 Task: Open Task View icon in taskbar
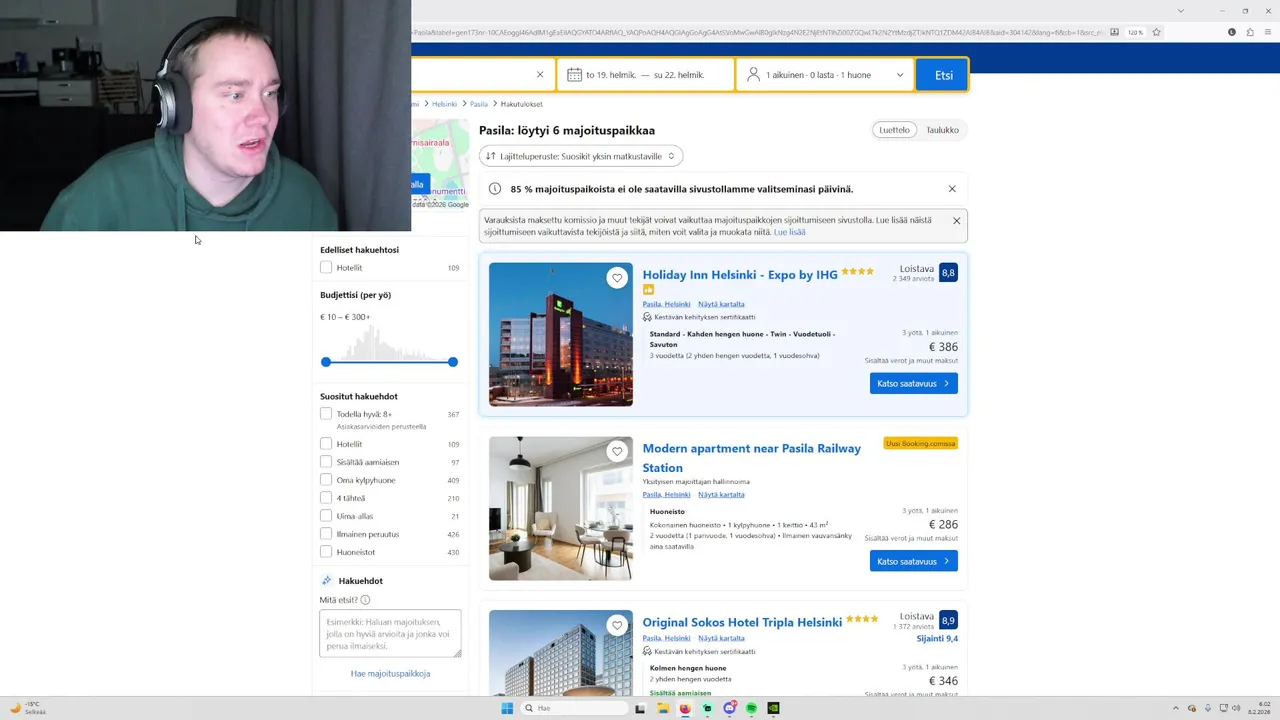[x=640, y=708]
